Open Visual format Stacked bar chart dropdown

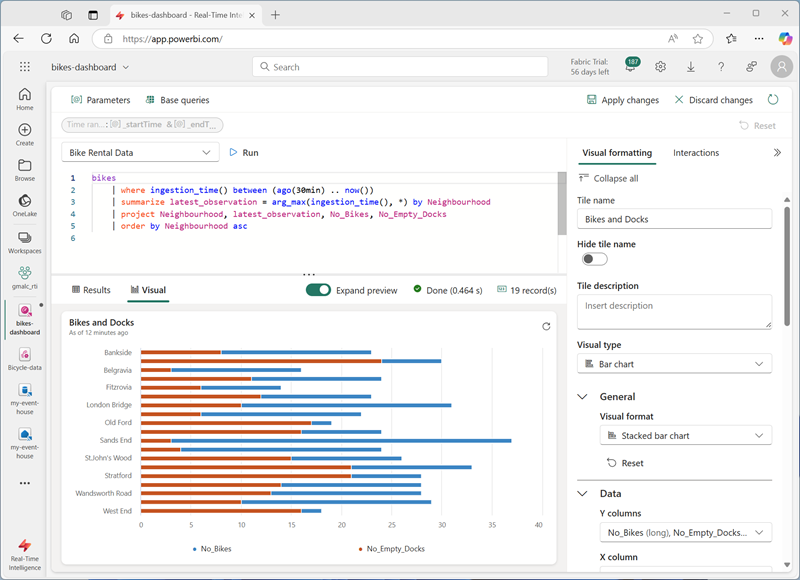coord(685,436)
